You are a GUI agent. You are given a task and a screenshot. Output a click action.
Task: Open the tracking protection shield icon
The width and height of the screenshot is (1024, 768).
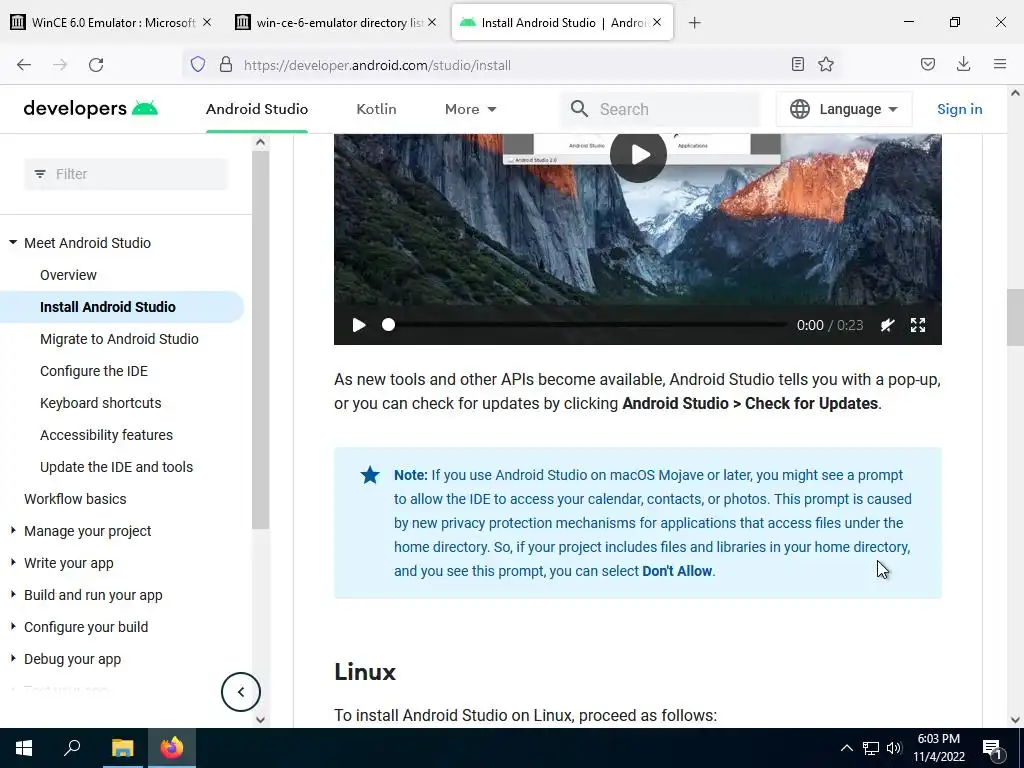(198, 64)
